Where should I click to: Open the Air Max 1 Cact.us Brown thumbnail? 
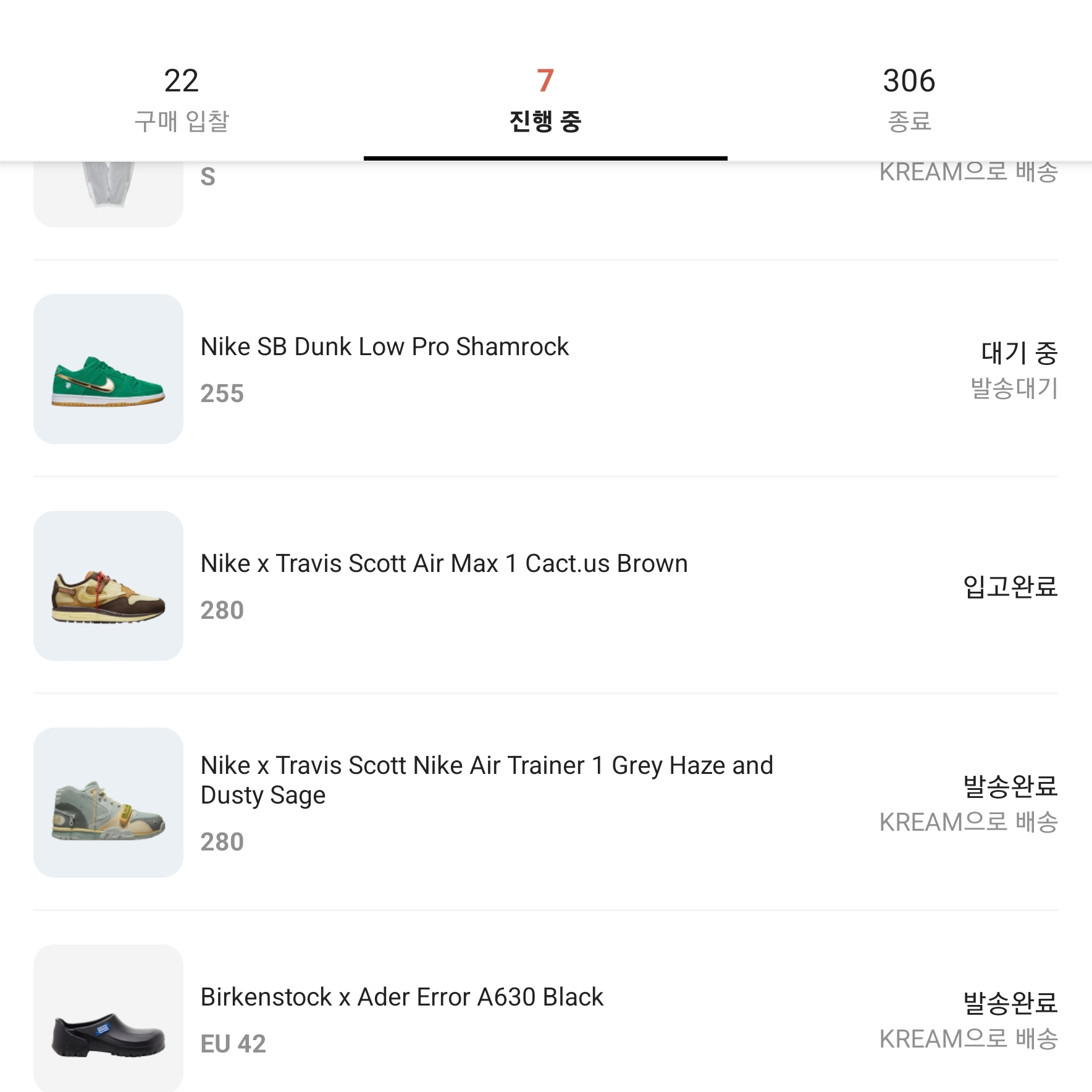tap(108, 586)
